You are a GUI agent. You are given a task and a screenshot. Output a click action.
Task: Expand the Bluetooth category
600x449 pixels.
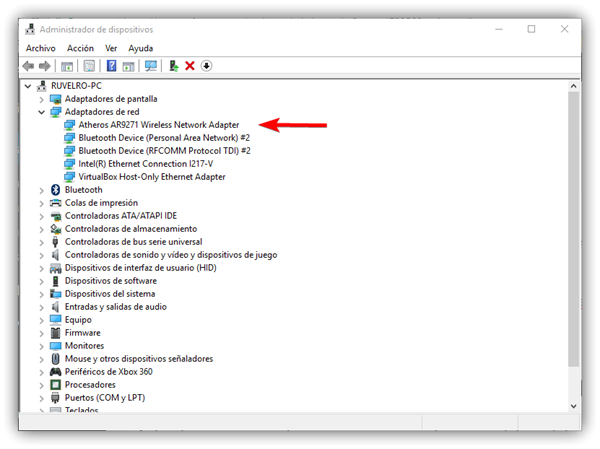click(x=41, y=190)
